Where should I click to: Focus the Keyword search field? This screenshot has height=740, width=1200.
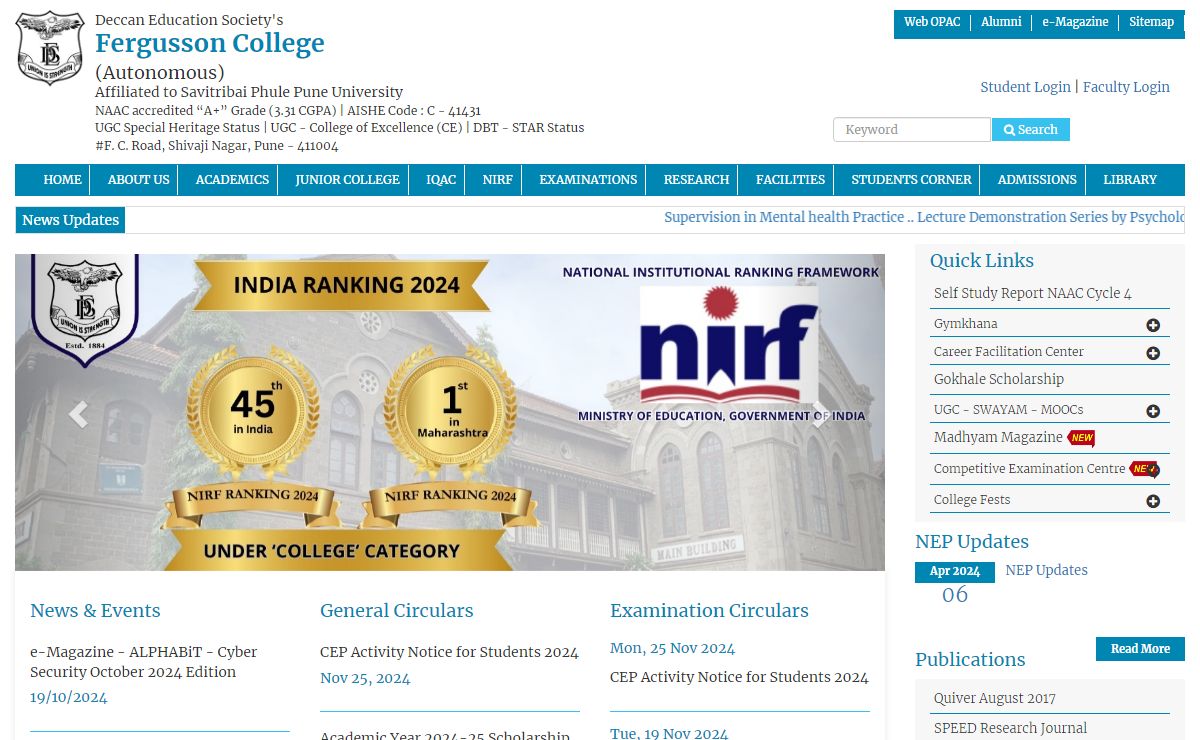912,130
